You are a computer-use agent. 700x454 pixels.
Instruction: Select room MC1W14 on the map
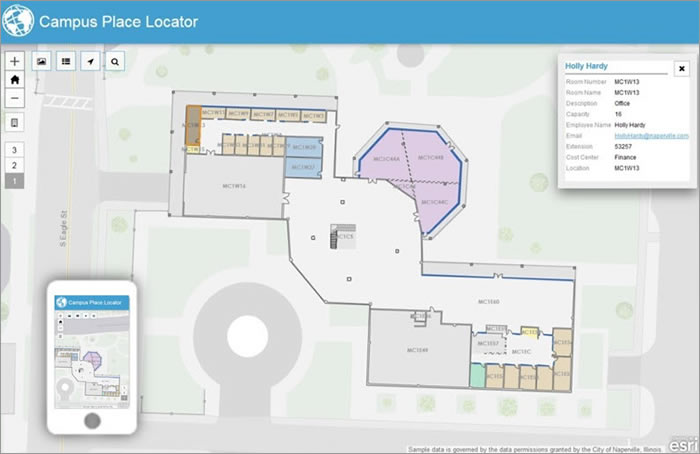(234, 186)
